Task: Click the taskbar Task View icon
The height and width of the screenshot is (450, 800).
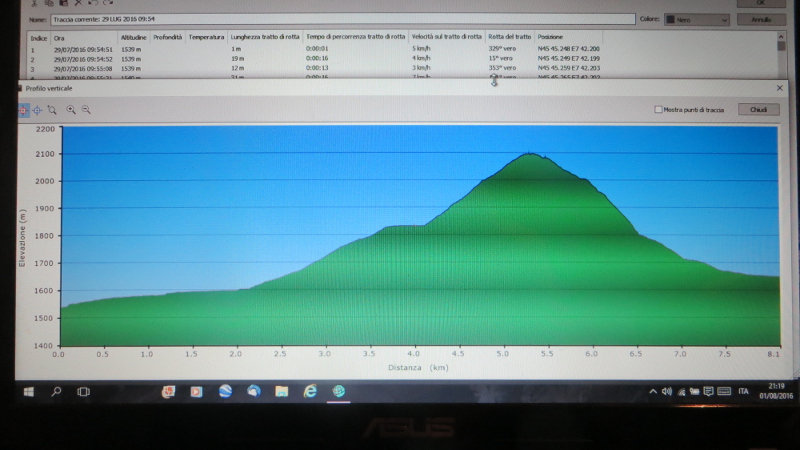Action: [84, 391]
